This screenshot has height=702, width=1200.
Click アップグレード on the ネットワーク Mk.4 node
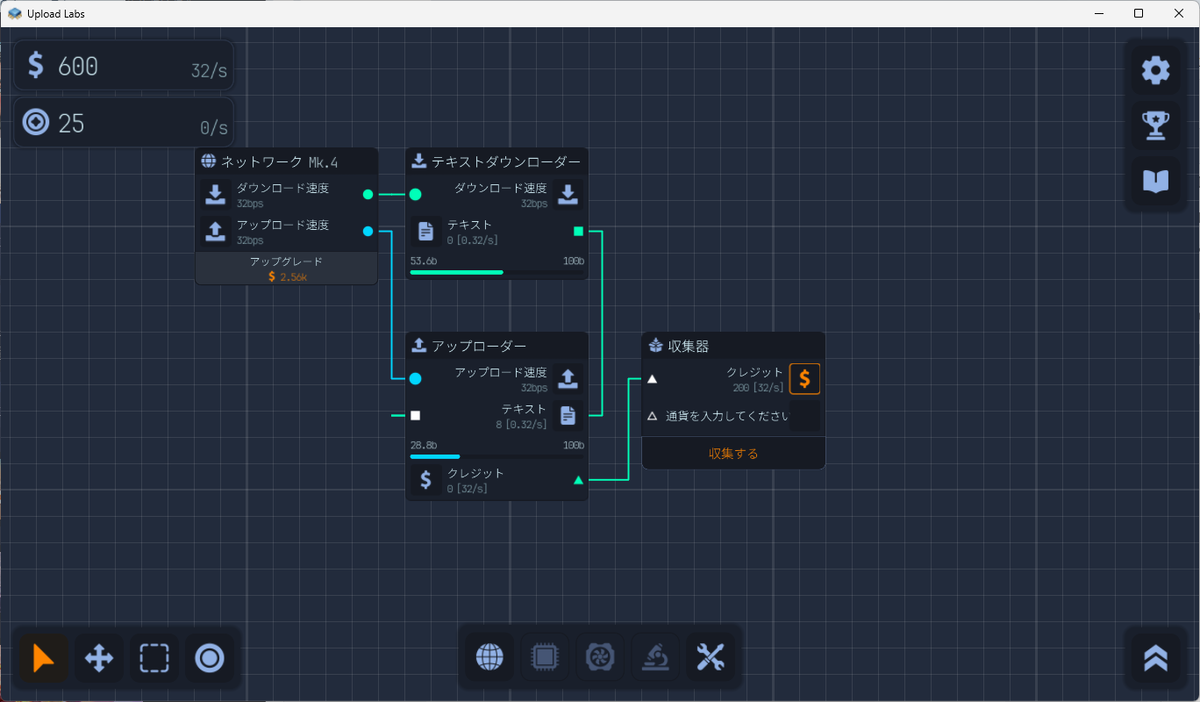click(285, 266)
